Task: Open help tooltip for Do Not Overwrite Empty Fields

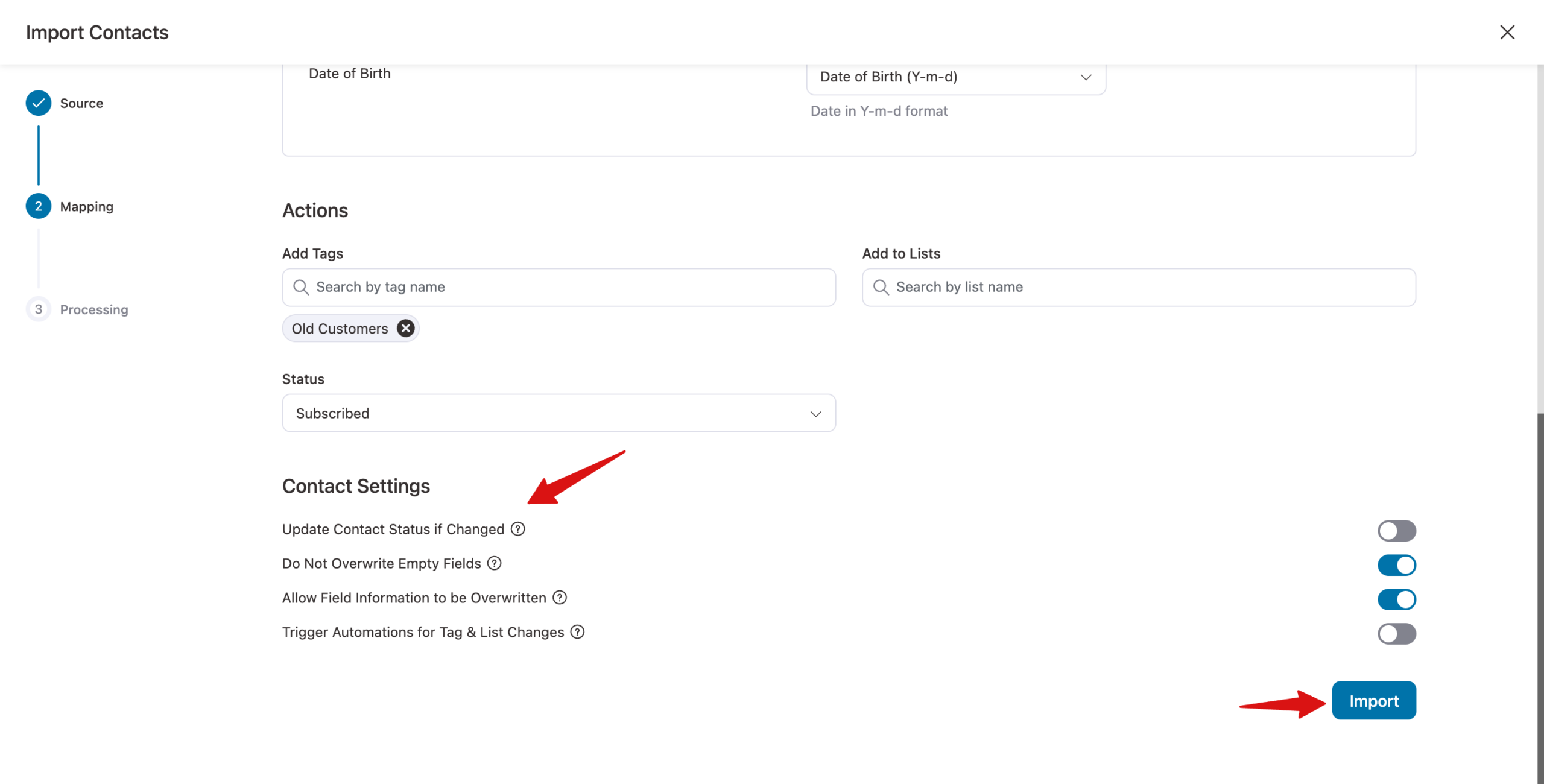Action: pos(494,563)
